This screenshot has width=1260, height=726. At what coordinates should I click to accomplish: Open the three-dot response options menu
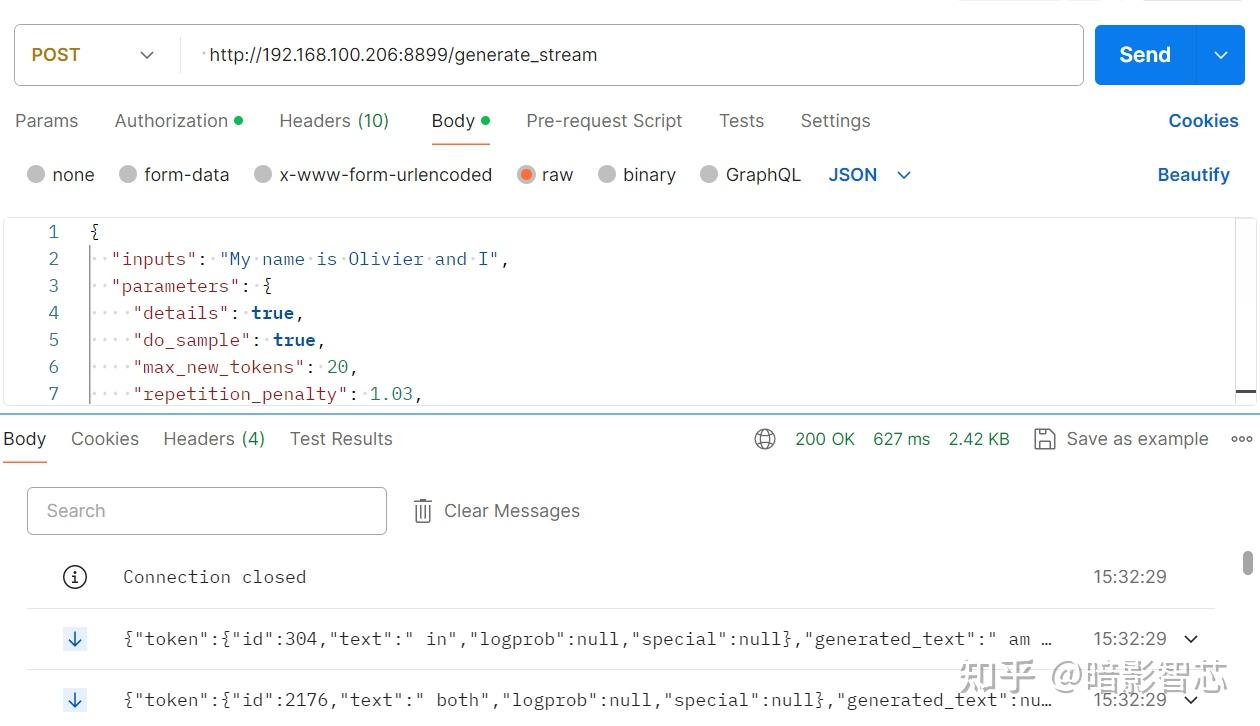[1241, 439]
